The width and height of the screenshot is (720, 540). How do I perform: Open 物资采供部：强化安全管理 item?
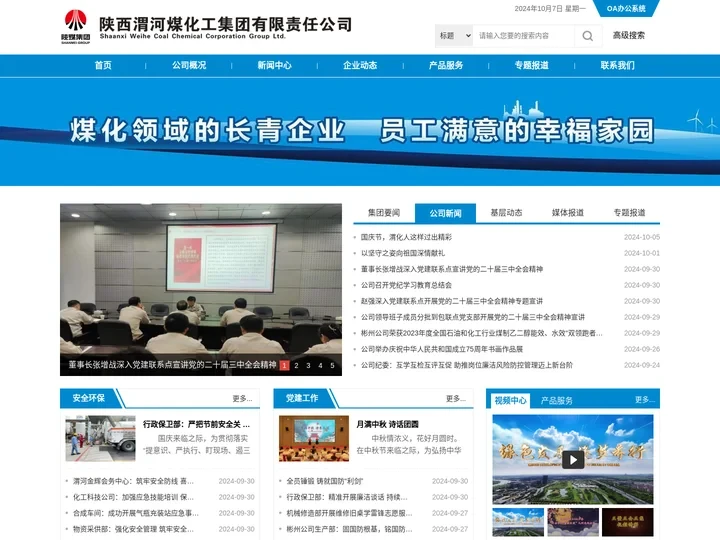point(133,529)
